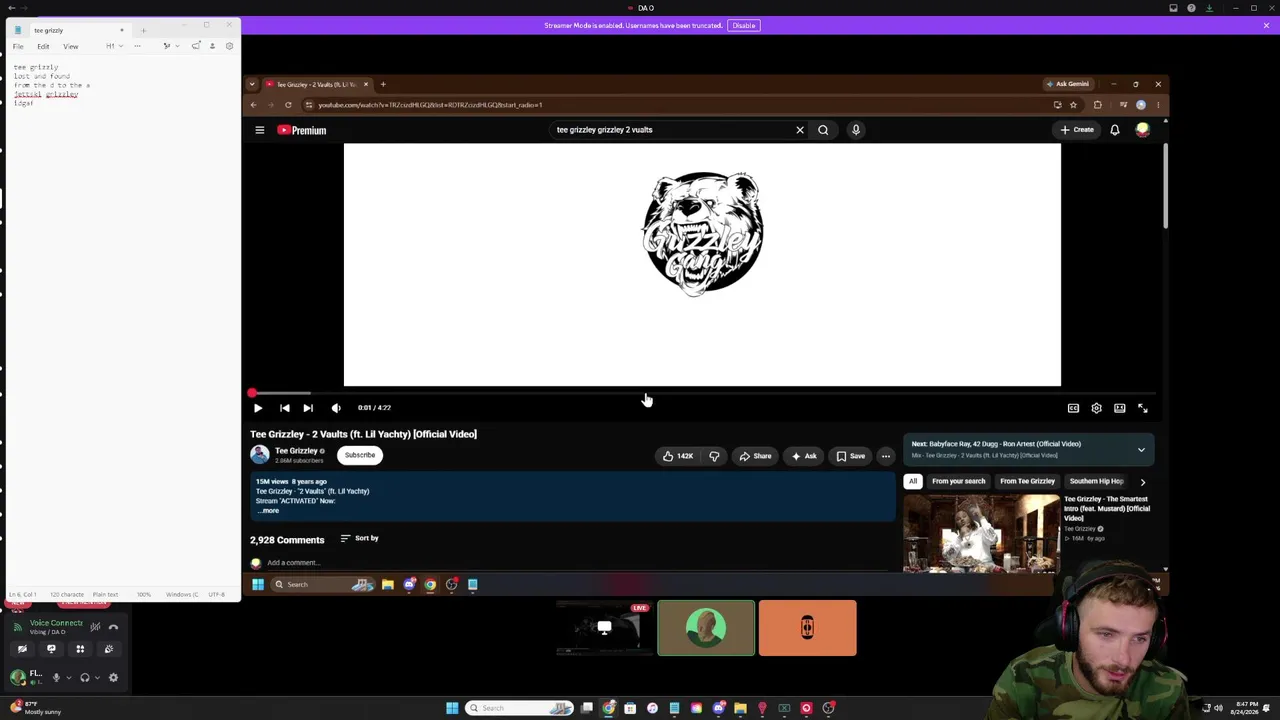Select Southern Hip Hop chip
Image resolution: width=1280 pixels, height=720 pixels.
pos(1097,482)
